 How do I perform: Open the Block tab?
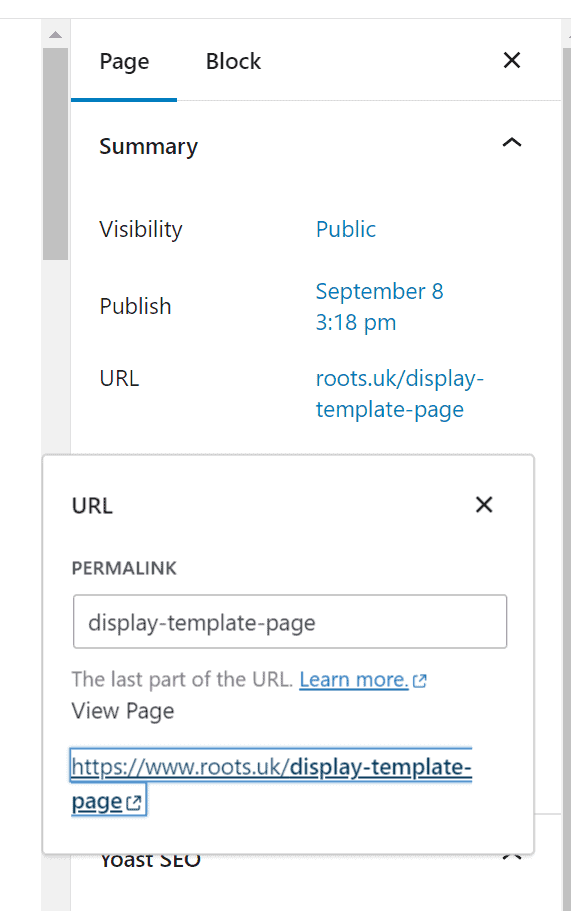(234, 62)
